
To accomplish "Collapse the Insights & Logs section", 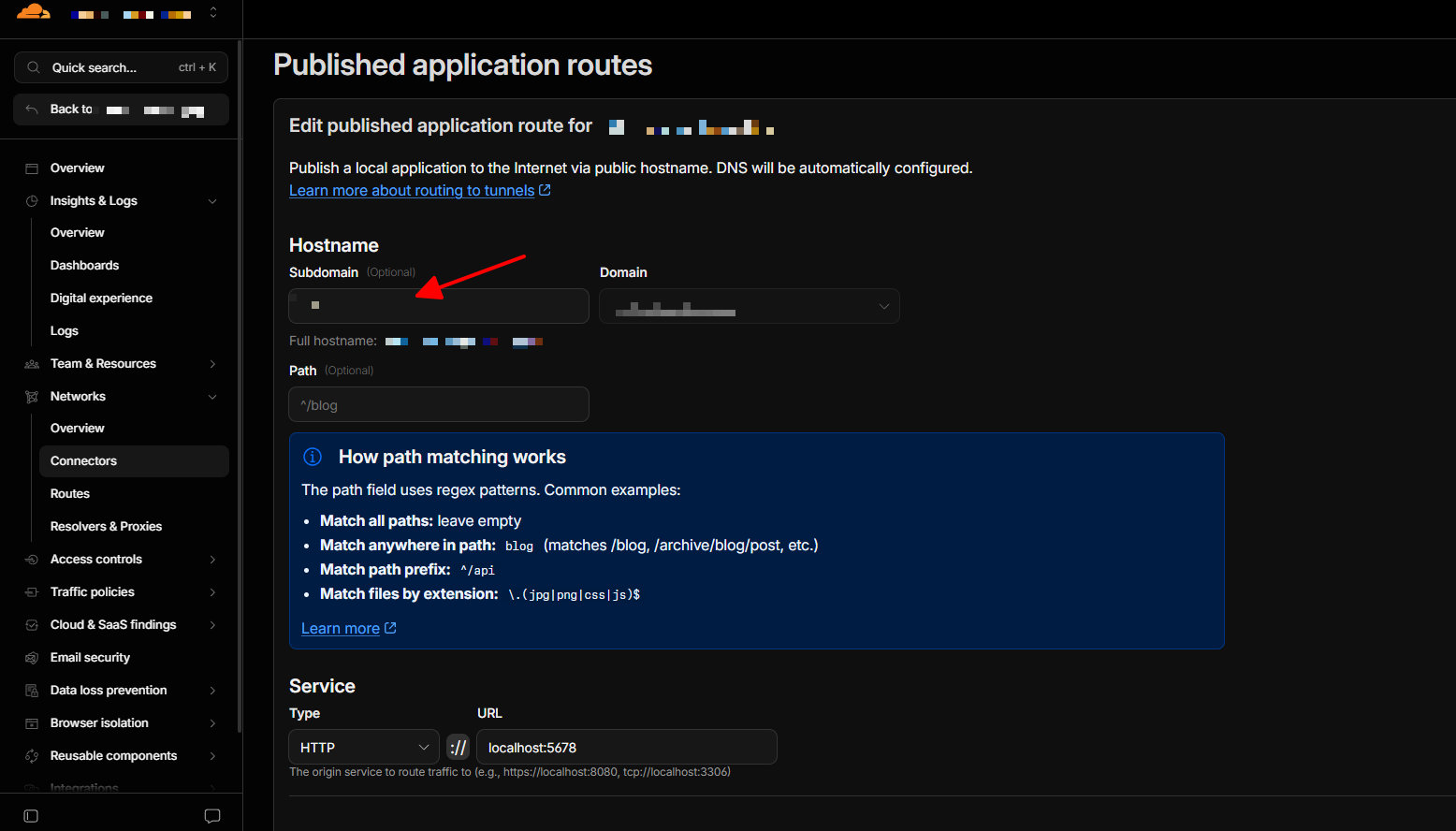I will (x=212, y=201).
